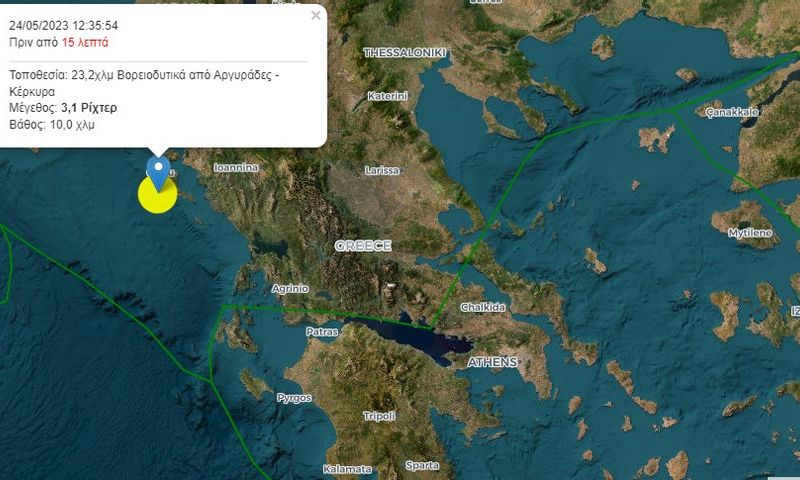The width and height of the screenshot is (800, 480).
Task: Click the Larissa city label
Action: (x=382, y=170)
